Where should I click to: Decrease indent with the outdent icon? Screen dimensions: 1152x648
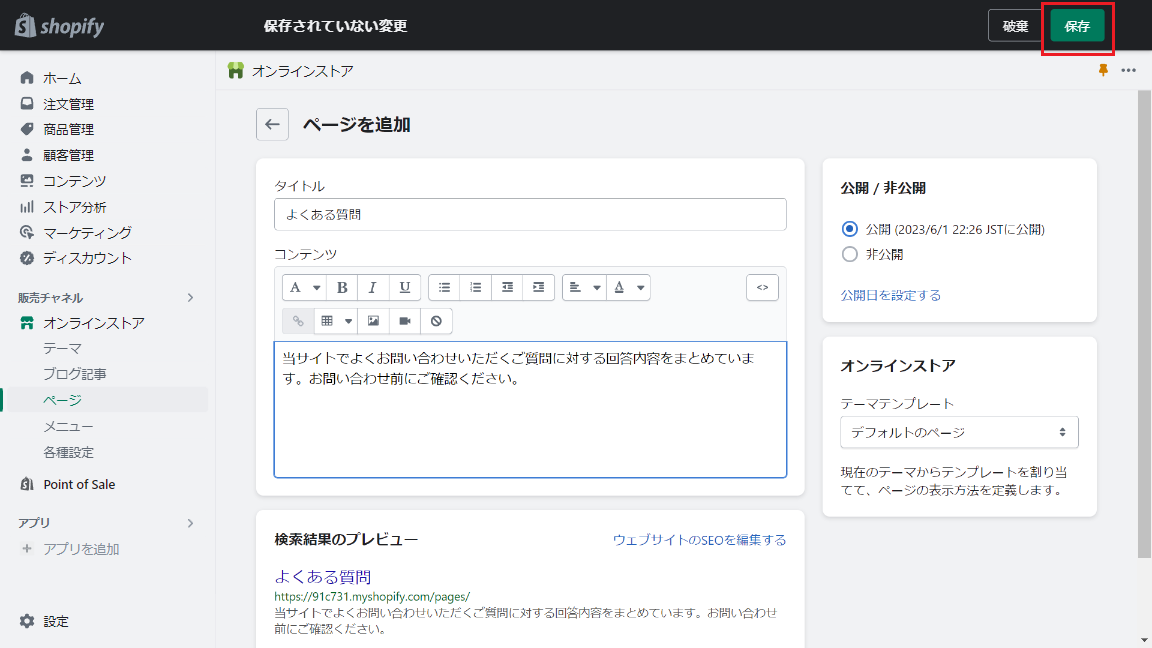tap(507, 287)
